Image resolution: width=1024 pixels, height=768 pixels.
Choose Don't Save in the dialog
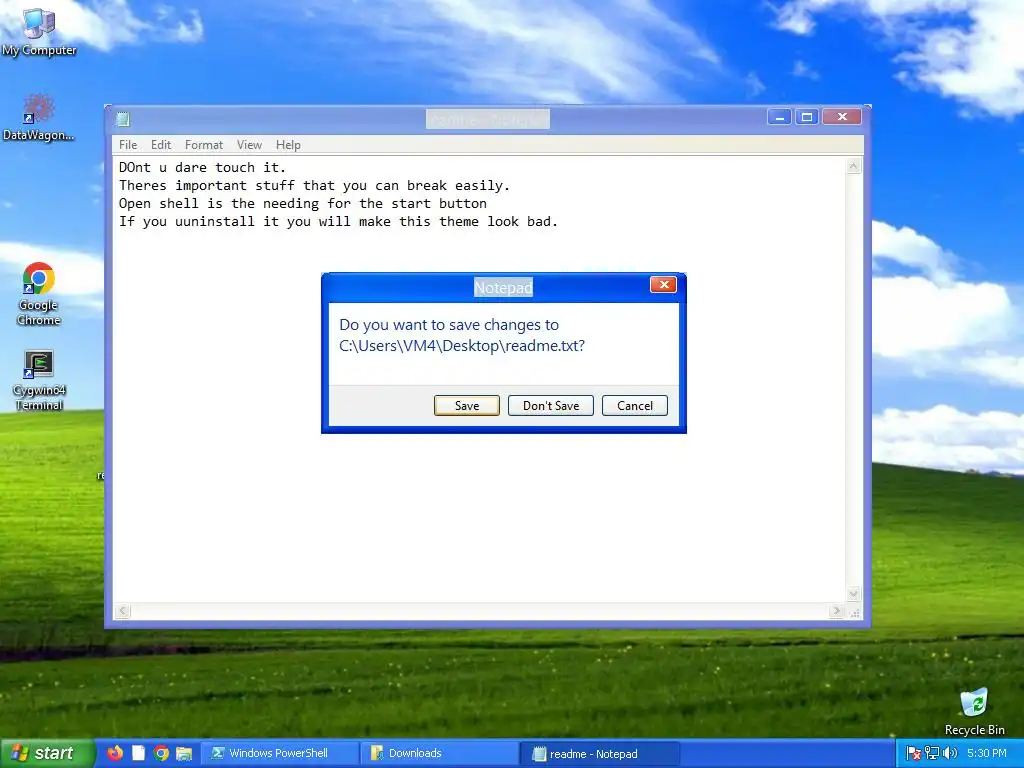click(551, 406)
